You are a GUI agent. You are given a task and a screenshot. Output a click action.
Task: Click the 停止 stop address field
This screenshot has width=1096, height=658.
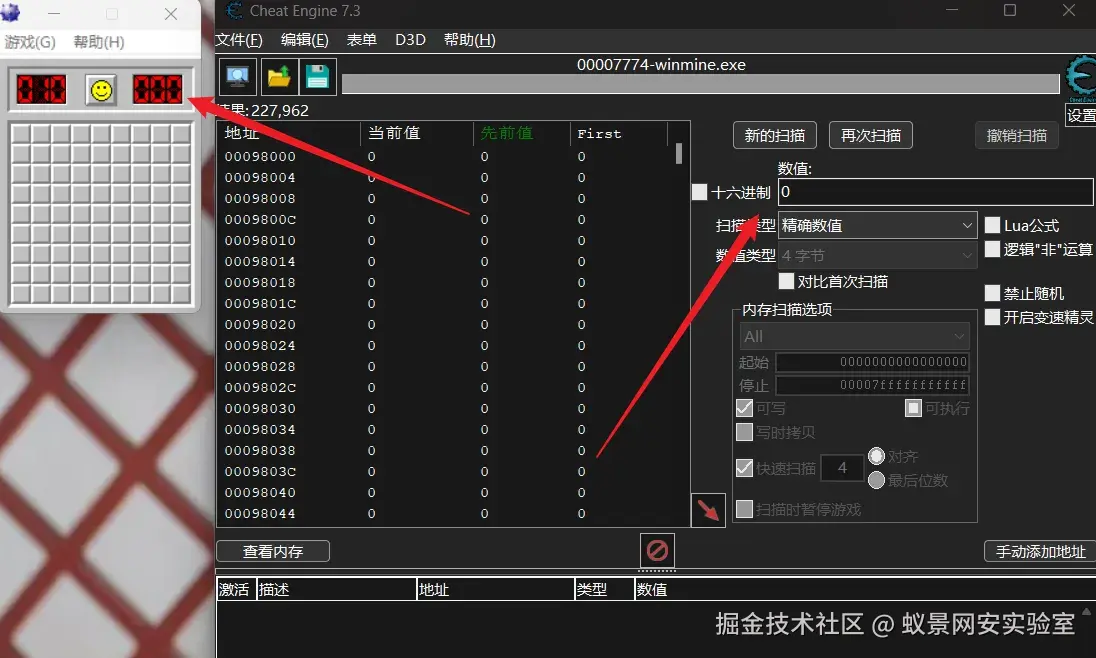pos(872,385)
